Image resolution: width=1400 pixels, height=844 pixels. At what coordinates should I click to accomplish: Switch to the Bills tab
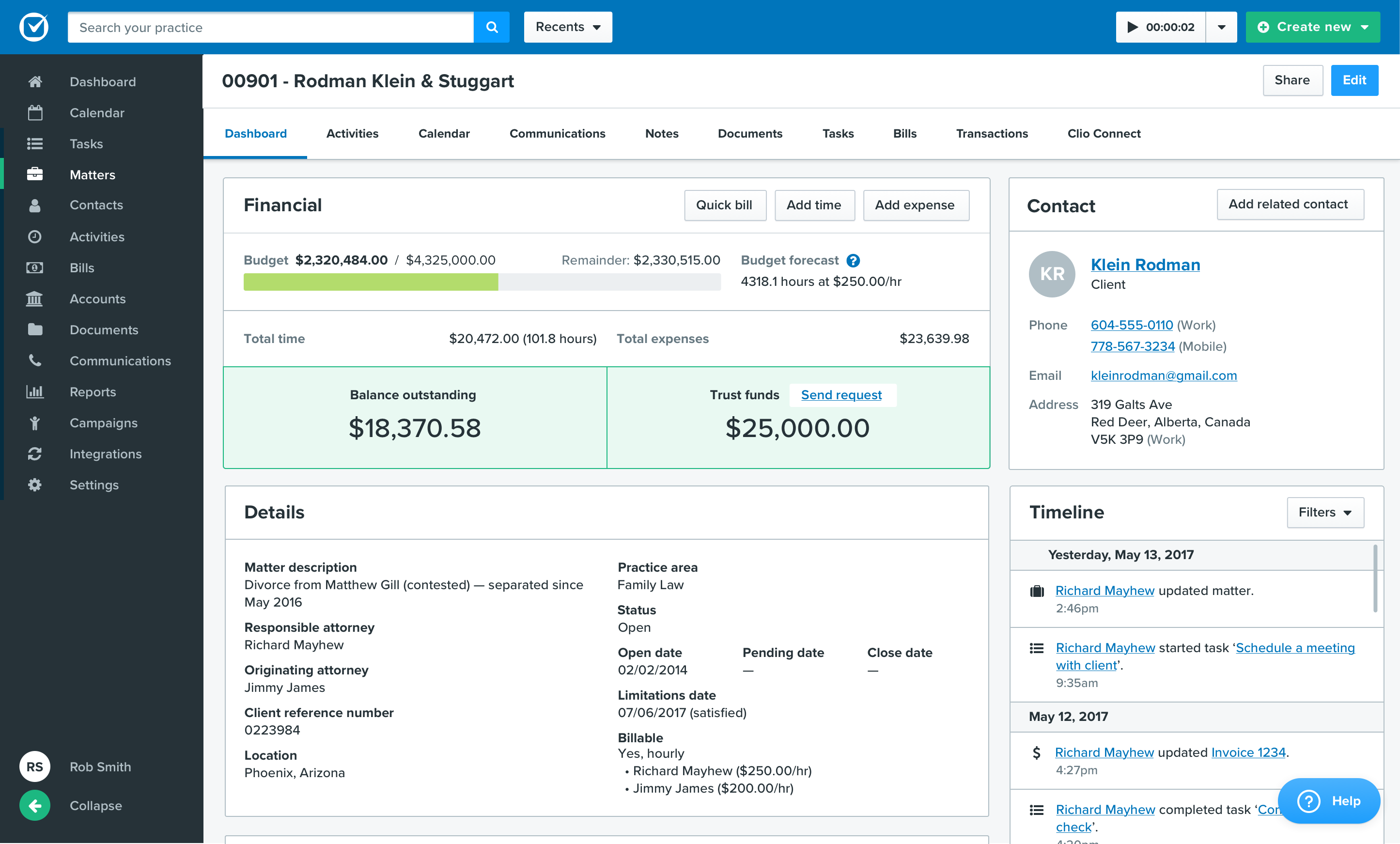(904, 134)
